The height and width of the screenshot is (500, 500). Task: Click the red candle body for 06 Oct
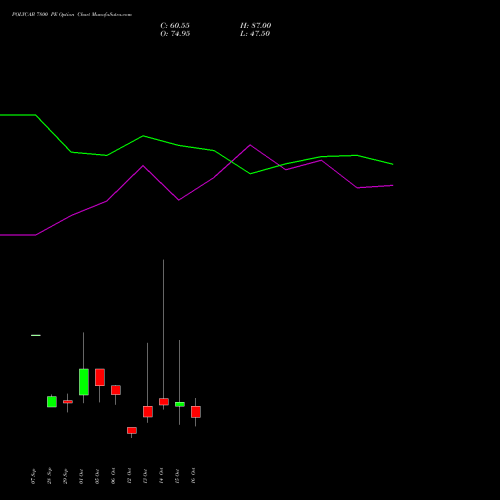tap(116, 390)
